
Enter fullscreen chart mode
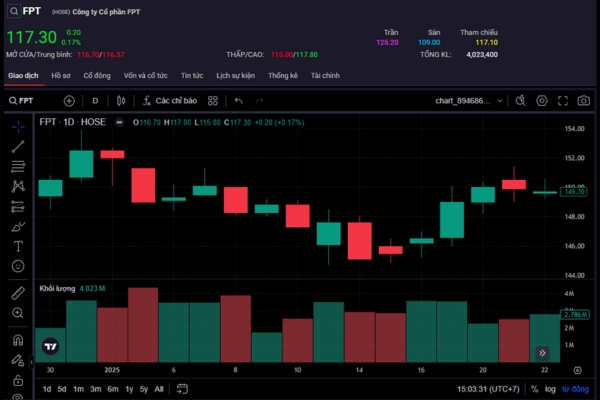point(563,101)
